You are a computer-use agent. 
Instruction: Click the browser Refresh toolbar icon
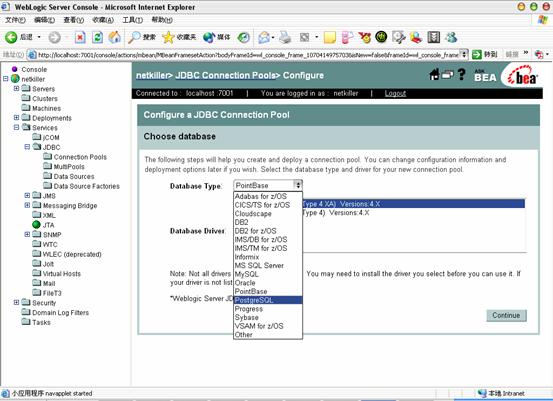(97, 37)
